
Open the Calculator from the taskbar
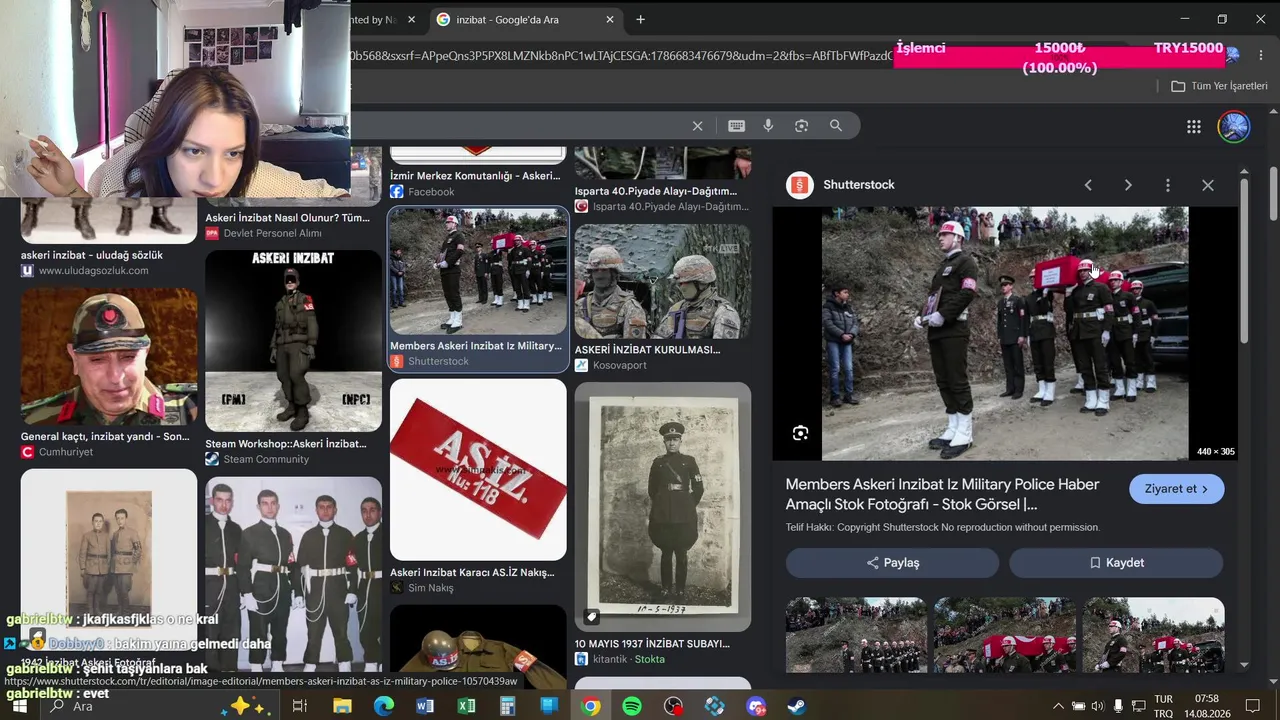click(x=508, y=706)
